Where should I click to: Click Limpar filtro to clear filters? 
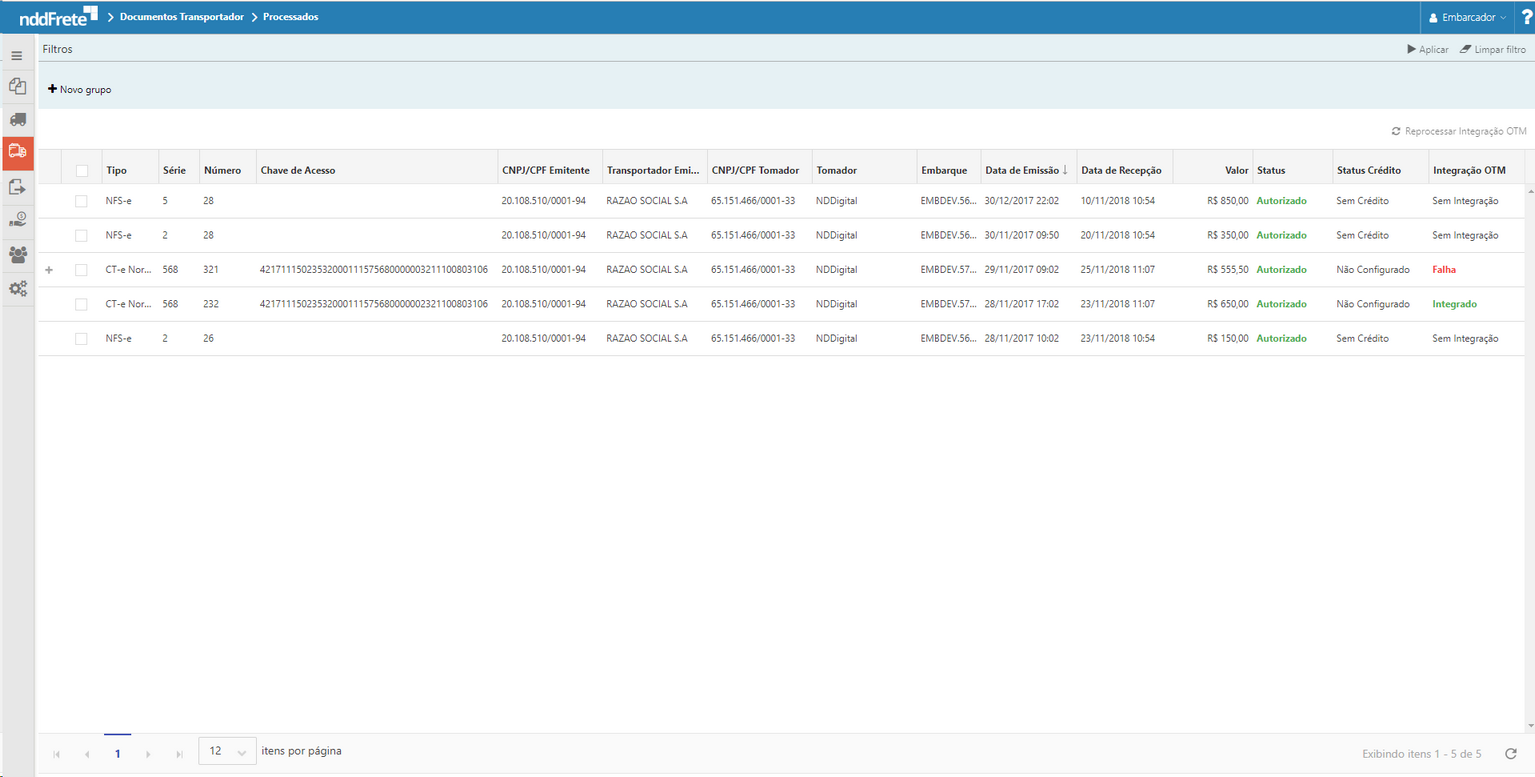point(1492,48)
